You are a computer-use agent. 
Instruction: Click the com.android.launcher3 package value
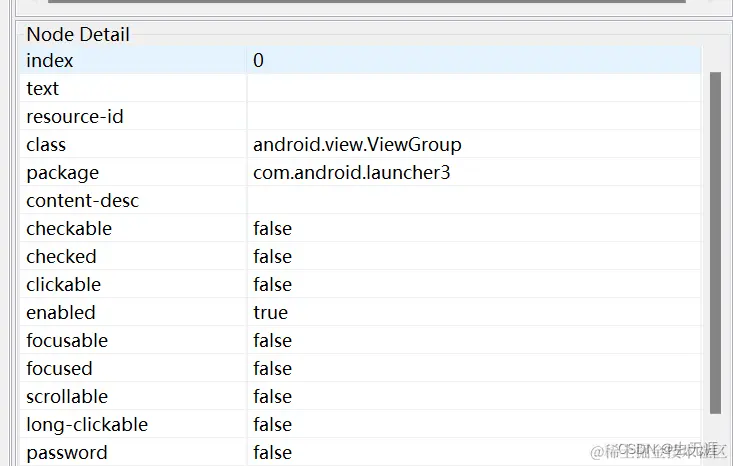coord(352,172)
